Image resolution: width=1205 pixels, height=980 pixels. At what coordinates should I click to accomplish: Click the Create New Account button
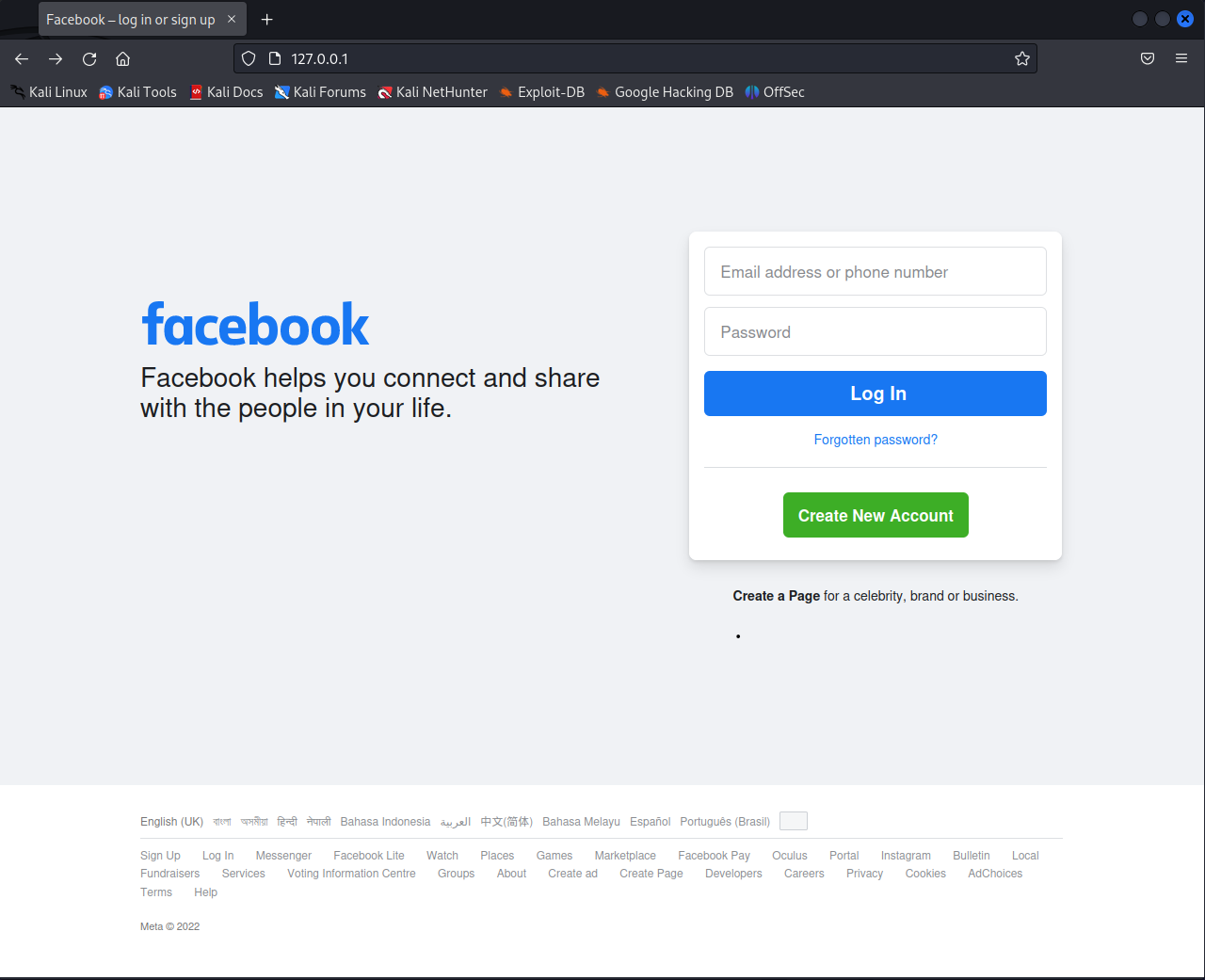pyautogui.click(x=876, y=515)
